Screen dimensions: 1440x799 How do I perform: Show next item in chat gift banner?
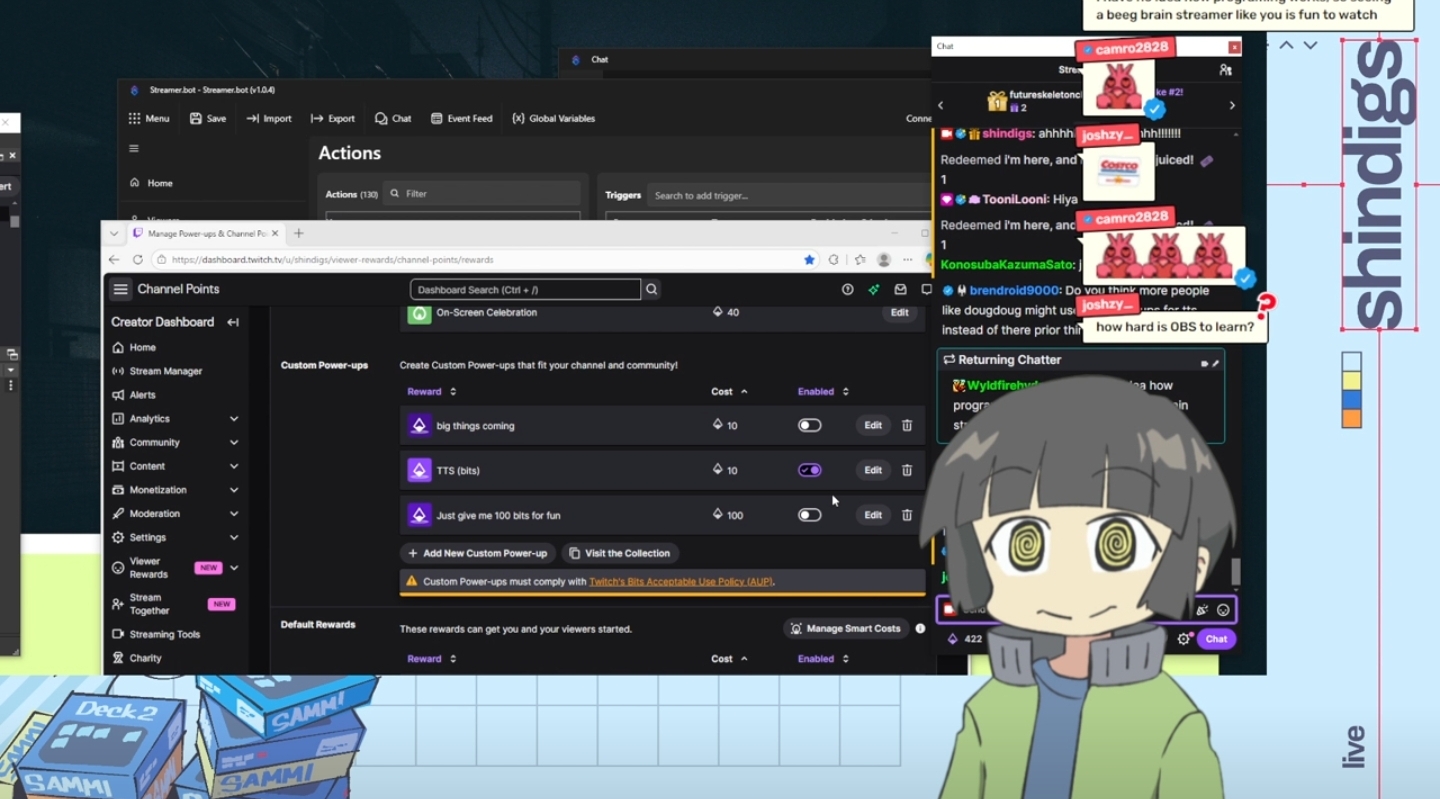click(1232, 105)
